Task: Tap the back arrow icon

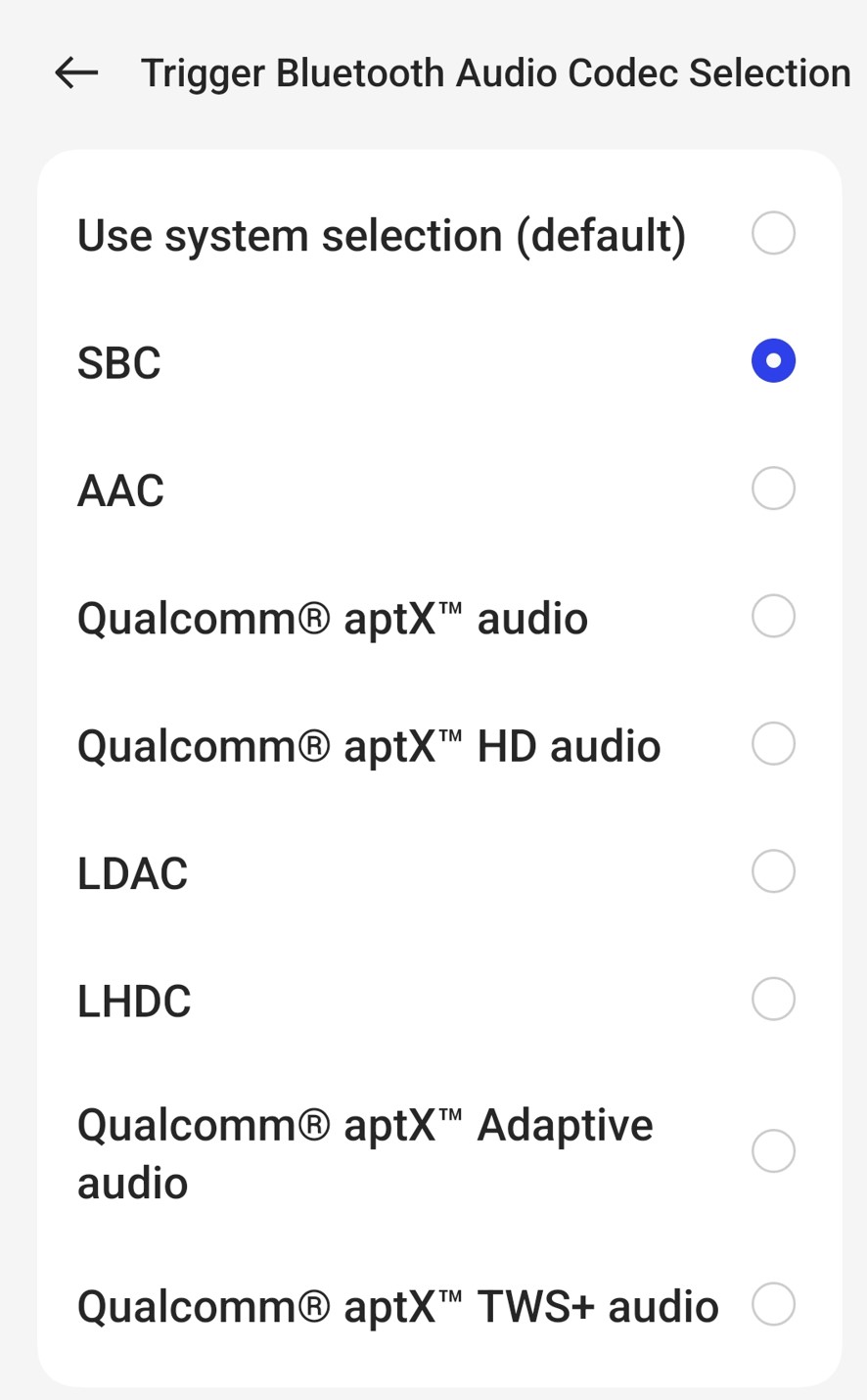Action: (x=76, y=72)
